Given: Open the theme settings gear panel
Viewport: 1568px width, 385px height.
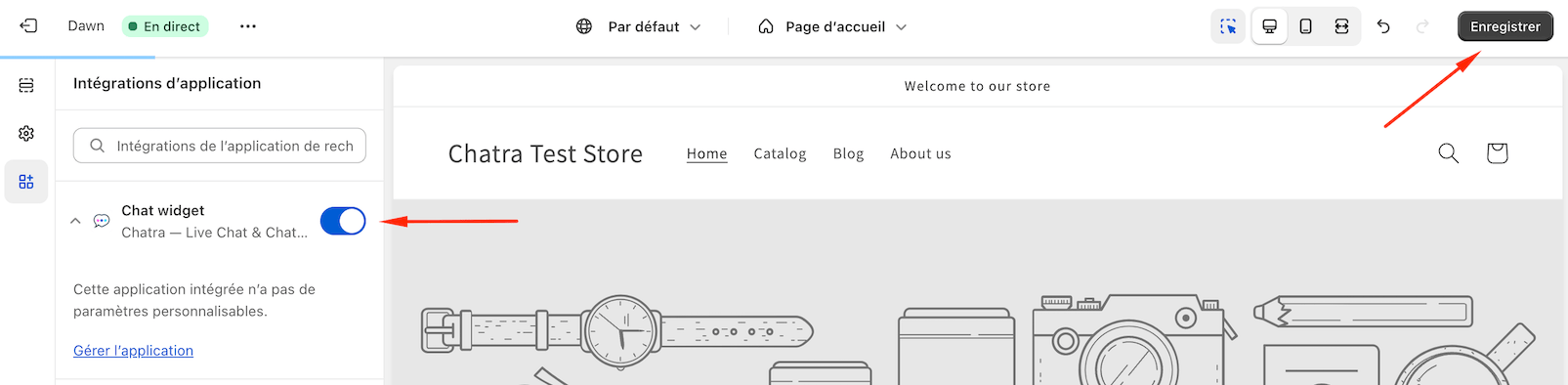Looking at the screenshot, I should tap(26, 133).
